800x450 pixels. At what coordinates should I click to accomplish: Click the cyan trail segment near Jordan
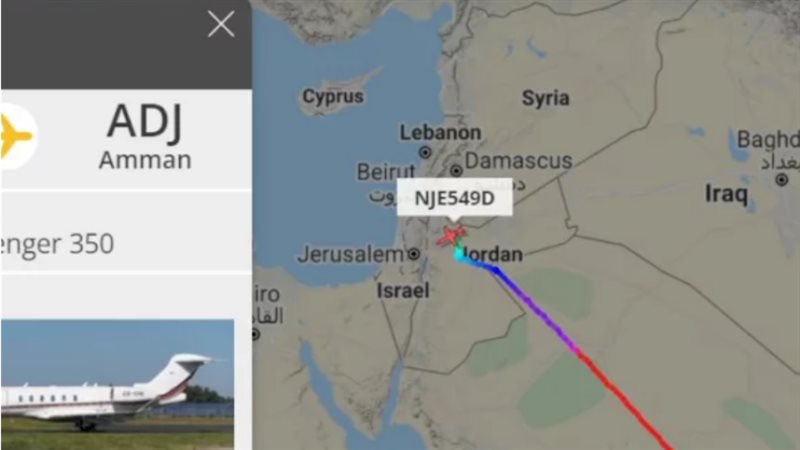[461, 256]
